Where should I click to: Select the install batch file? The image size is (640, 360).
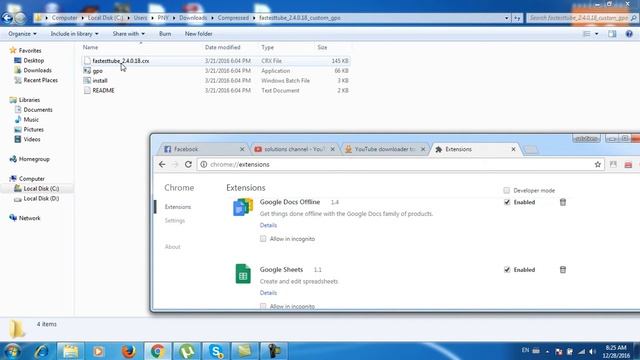click(x=100, y=80)
